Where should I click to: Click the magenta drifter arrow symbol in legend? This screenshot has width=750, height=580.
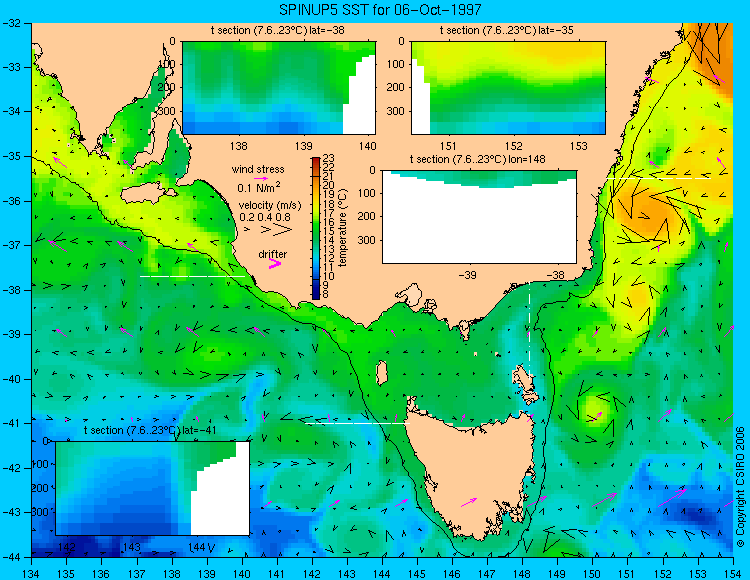pyautogui.click(x=275, y=263)
